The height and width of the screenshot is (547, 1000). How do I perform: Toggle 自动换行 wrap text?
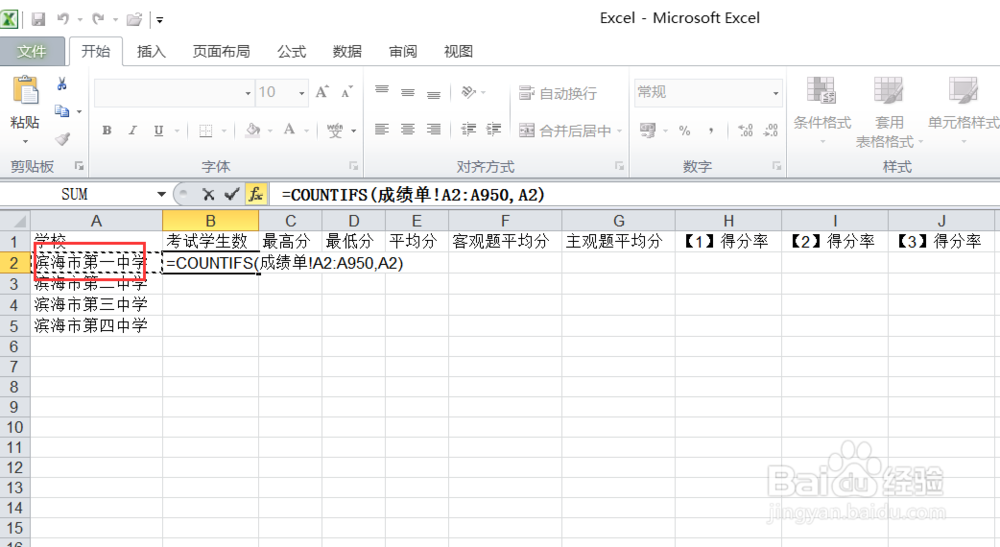pos(558,93)
